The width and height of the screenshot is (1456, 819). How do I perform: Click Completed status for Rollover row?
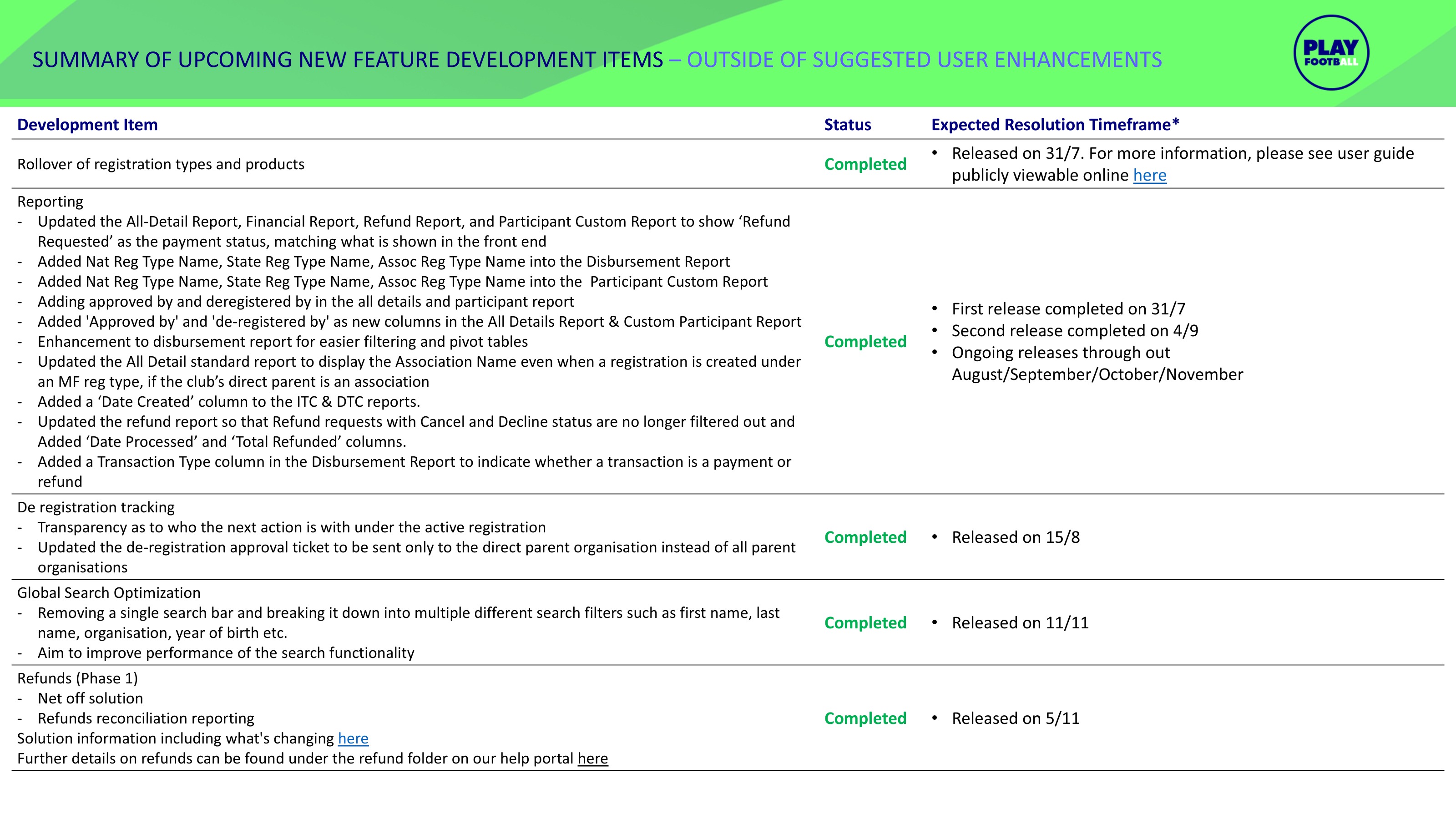point(865,164)
